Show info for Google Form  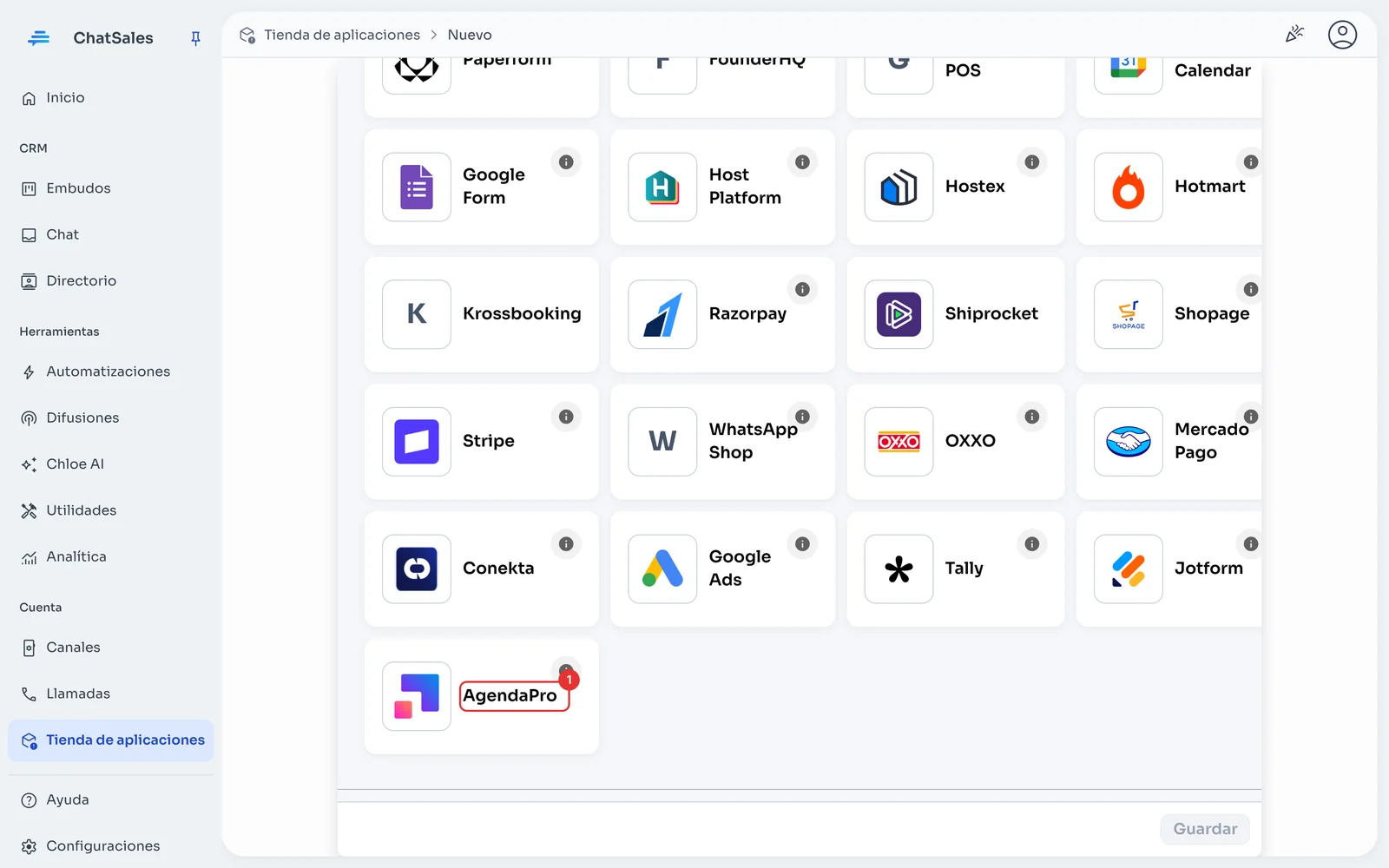click(x=566, y=162)
